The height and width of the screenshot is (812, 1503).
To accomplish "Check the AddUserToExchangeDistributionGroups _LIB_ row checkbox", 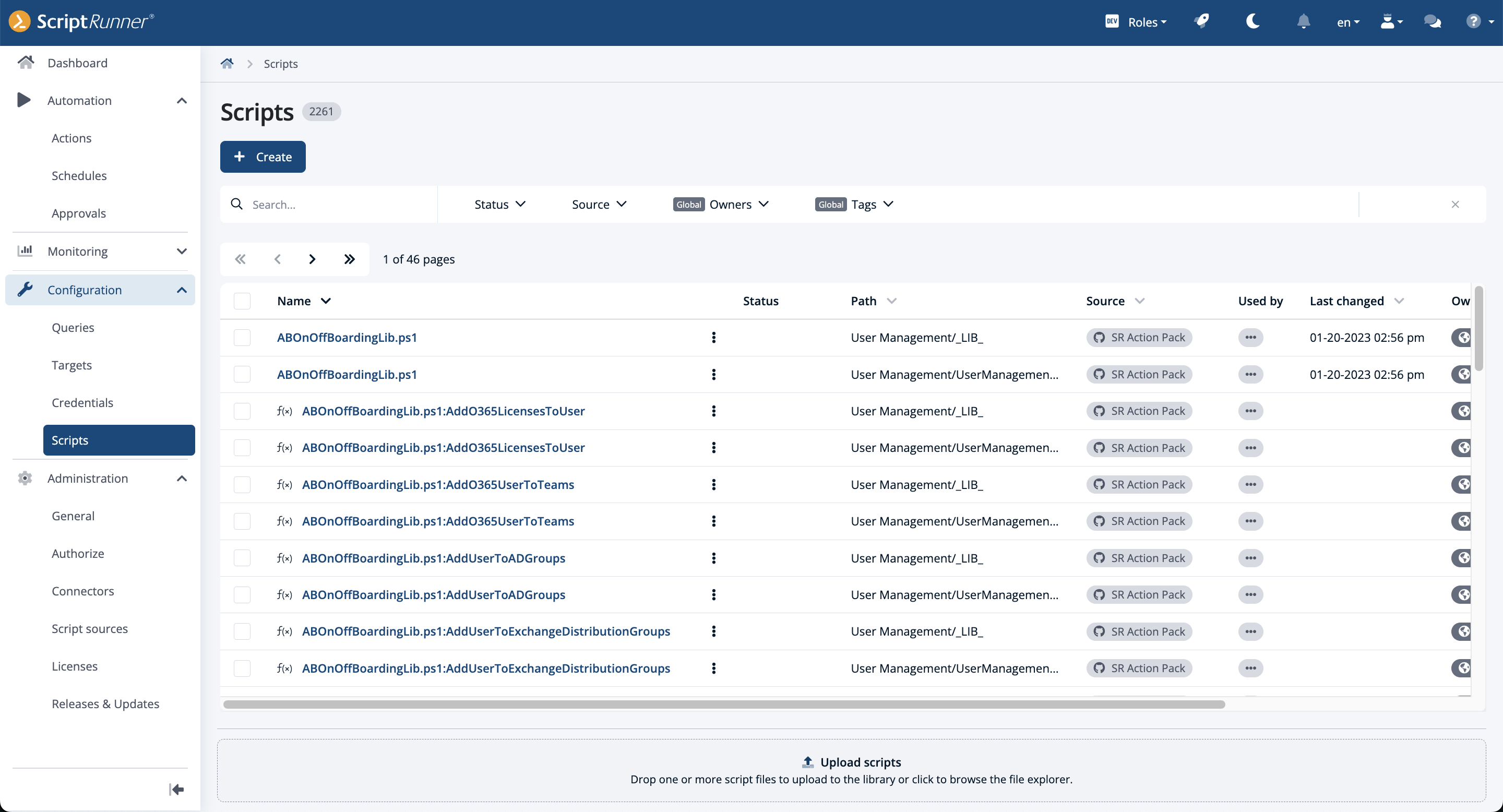I will (242, 631).
